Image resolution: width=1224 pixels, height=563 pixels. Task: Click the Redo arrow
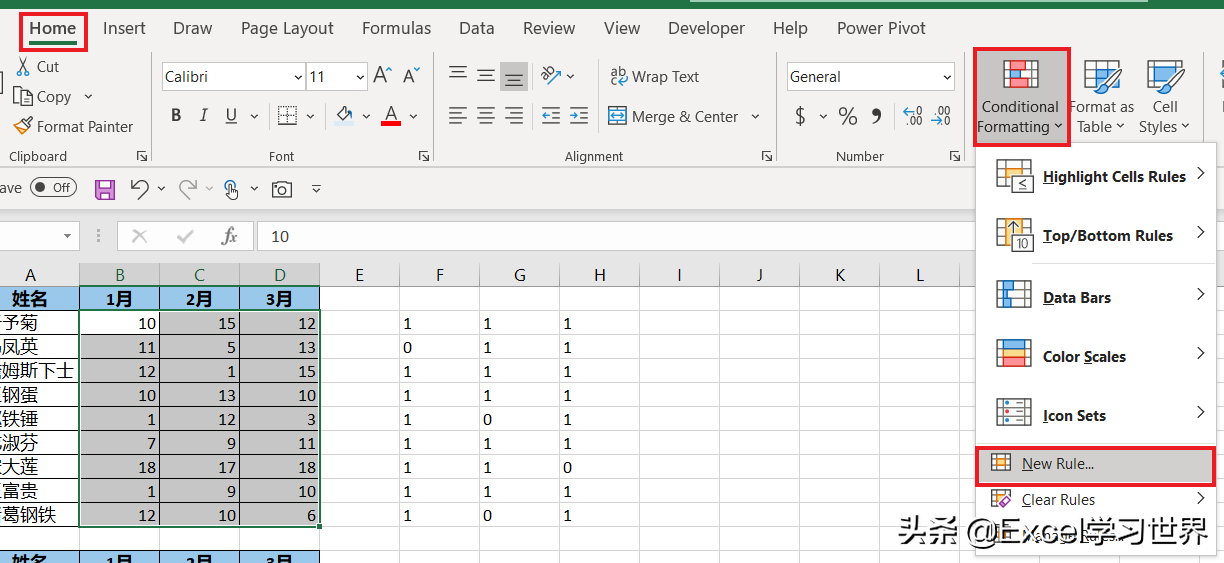click(188, 188)
